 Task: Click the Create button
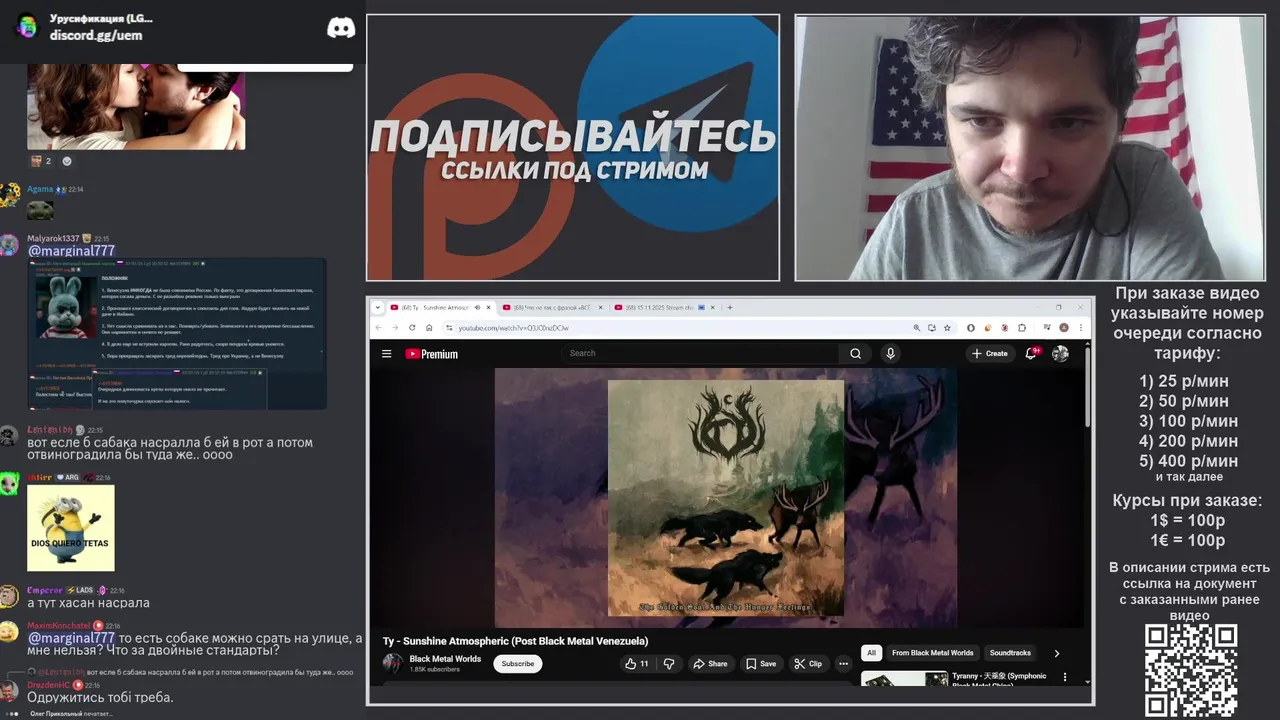tap(989, 353)
